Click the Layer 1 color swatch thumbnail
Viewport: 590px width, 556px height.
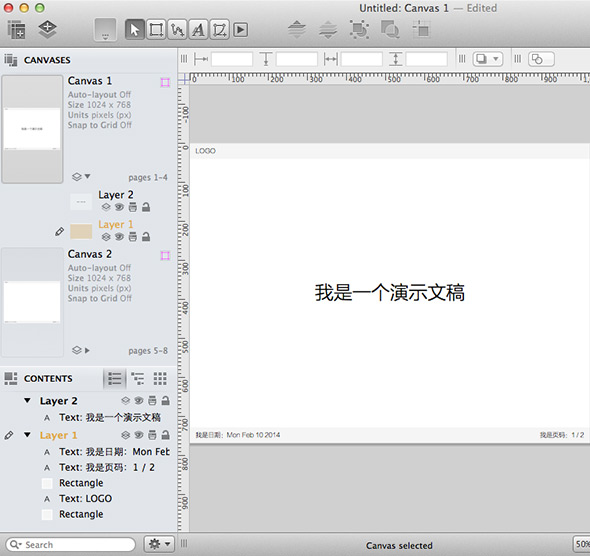(81, 231)
